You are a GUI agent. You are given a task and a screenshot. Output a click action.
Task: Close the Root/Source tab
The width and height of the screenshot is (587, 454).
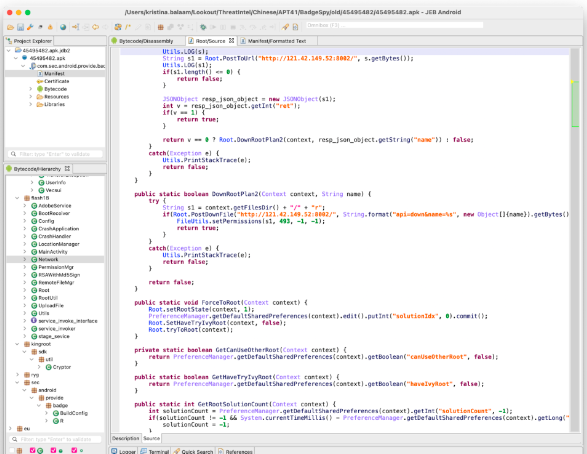click(x=231, y=40)
